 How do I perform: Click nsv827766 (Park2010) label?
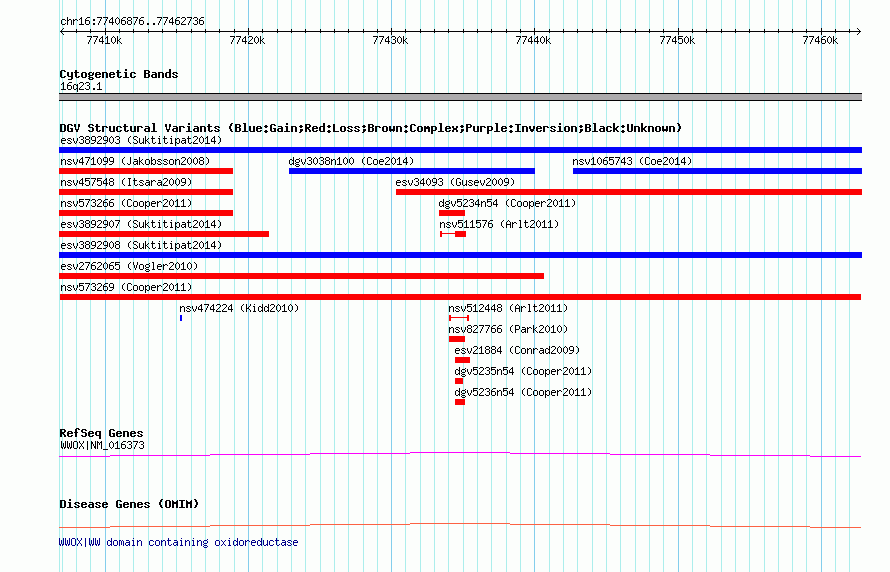pyautogui.click(x=508, y=329)
